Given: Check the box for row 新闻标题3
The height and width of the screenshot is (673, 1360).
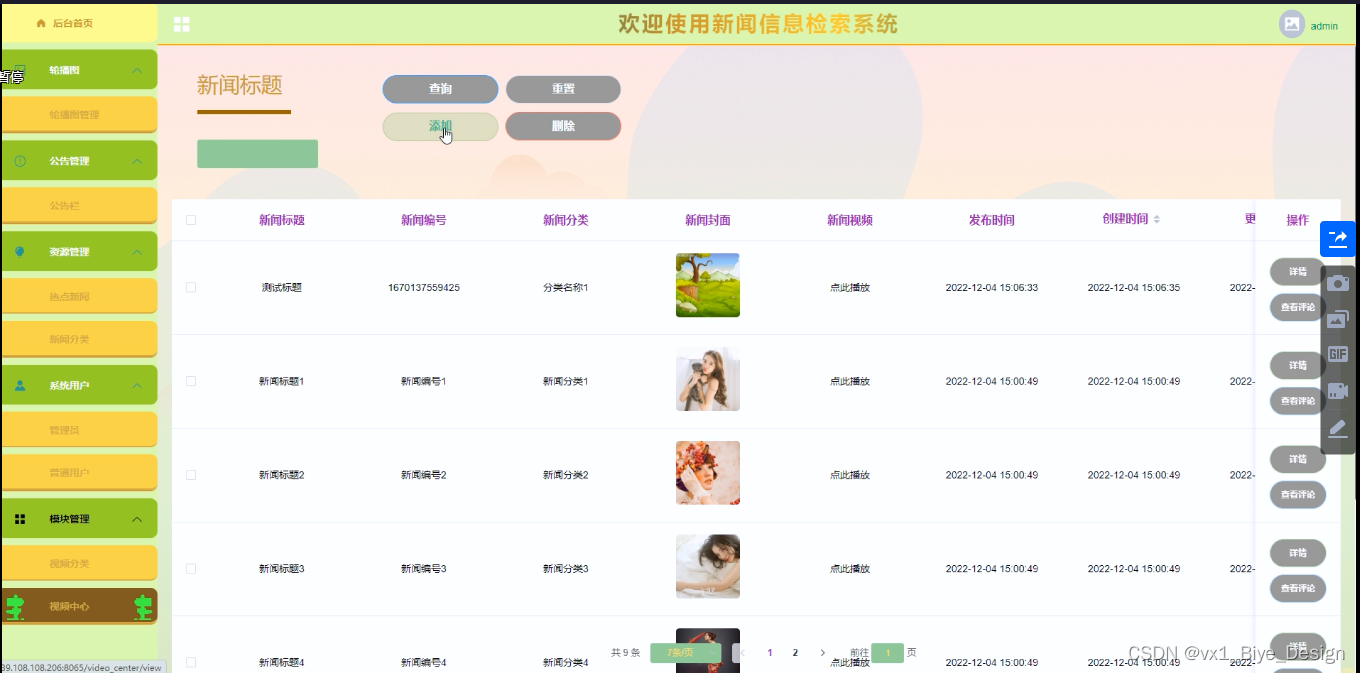Looking at the screenshot, I should tap(191, 568).
